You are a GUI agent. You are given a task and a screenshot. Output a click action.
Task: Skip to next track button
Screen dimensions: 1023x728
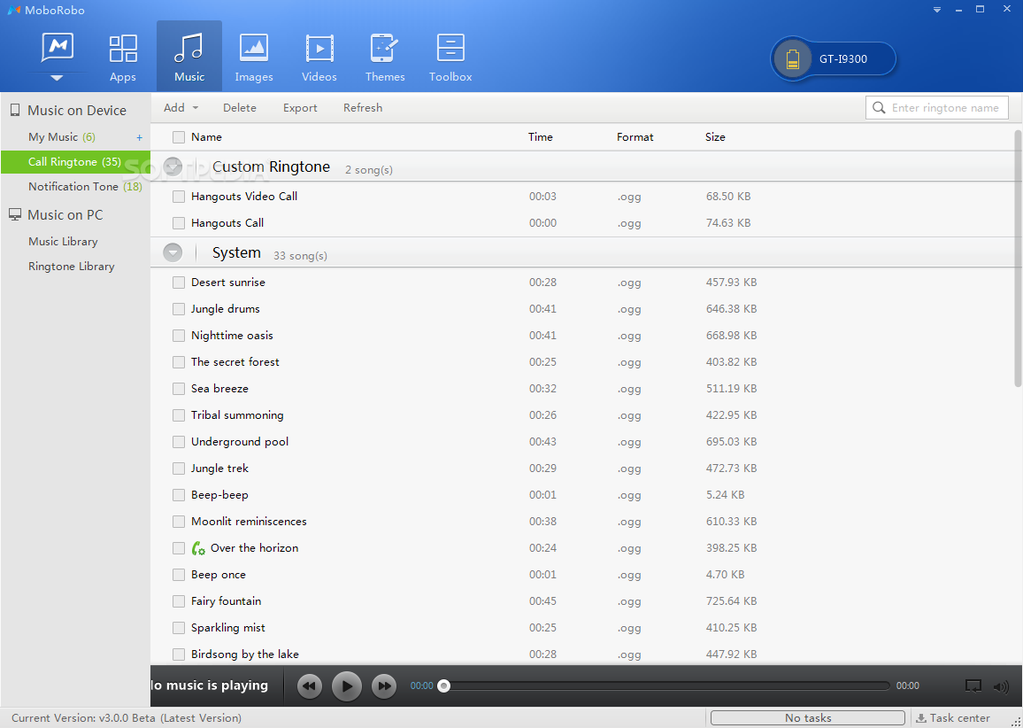pyautogui.click(x=384, y=686)
